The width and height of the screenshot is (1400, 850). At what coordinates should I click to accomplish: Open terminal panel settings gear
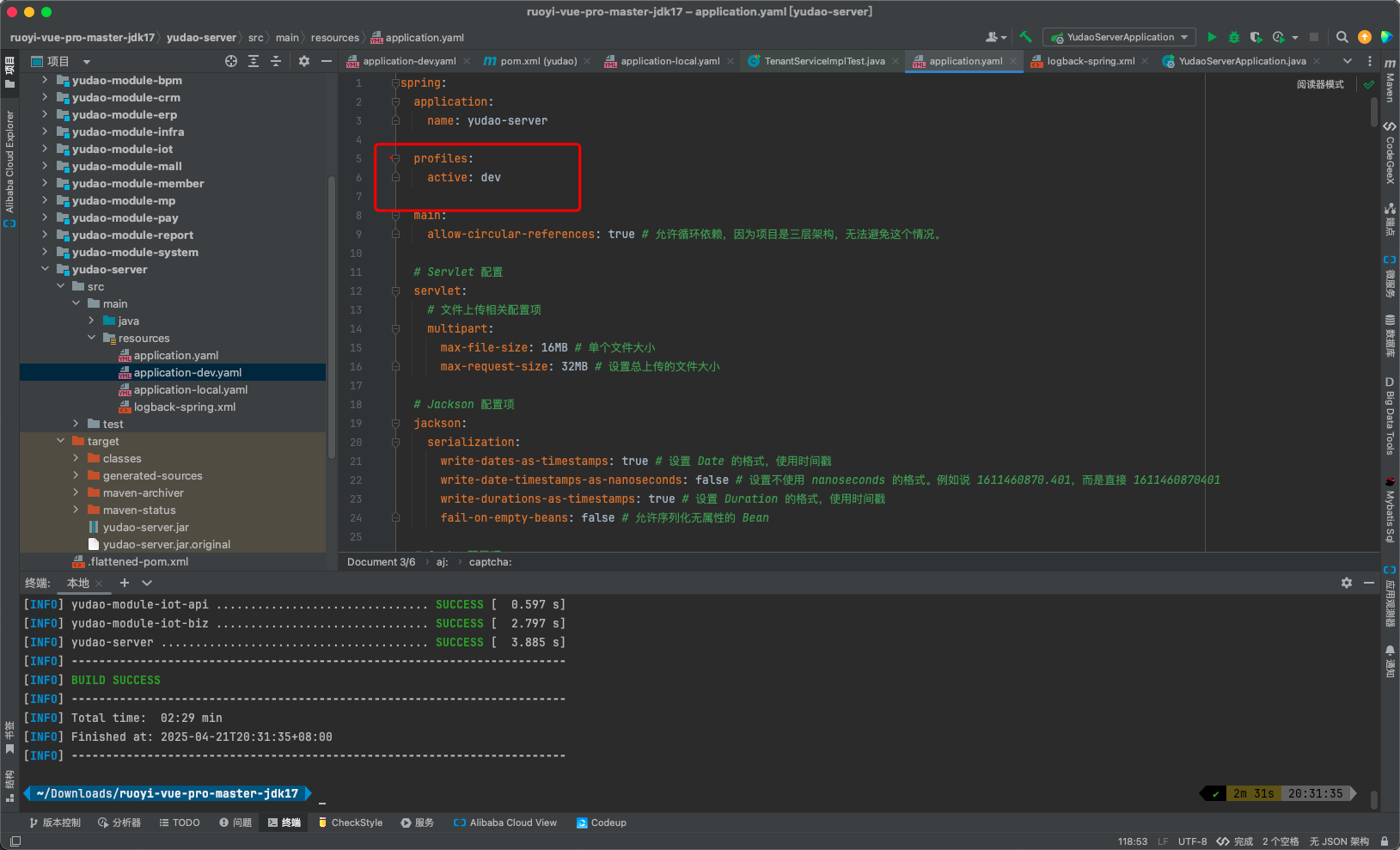pyautogui.click(x=1347, y=583)
